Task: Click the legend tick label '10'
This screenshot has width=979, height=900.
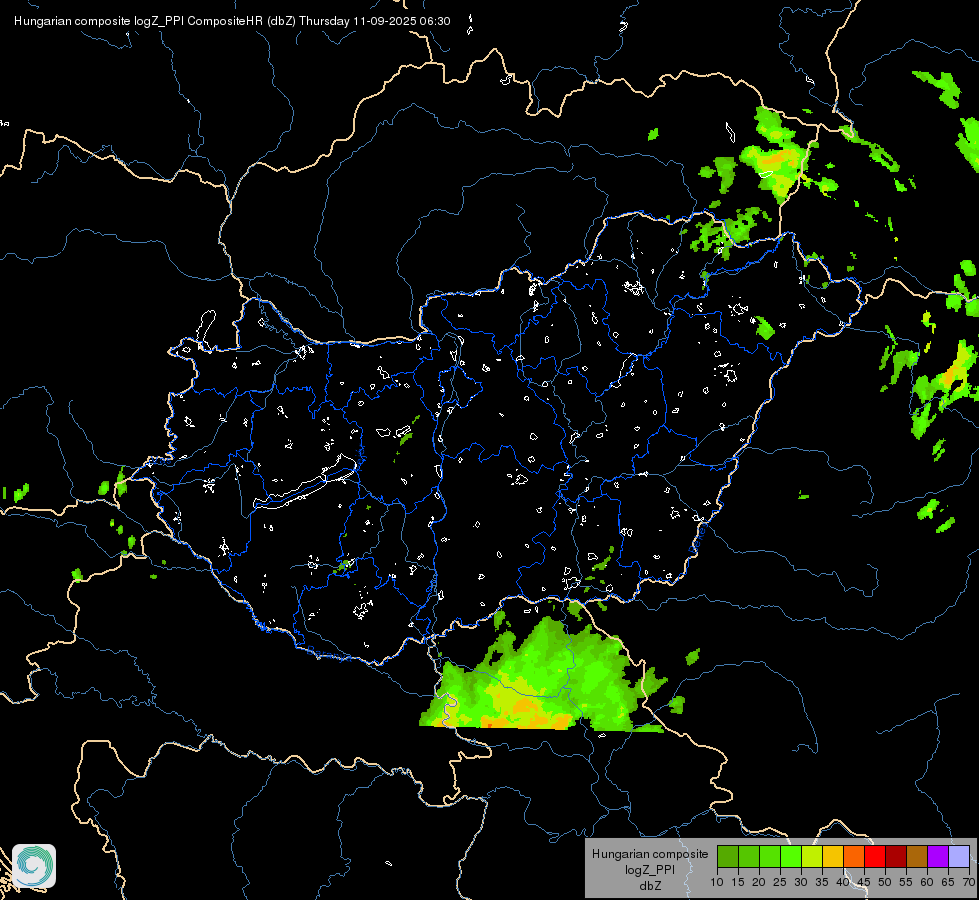Action: tap(717, 883)
